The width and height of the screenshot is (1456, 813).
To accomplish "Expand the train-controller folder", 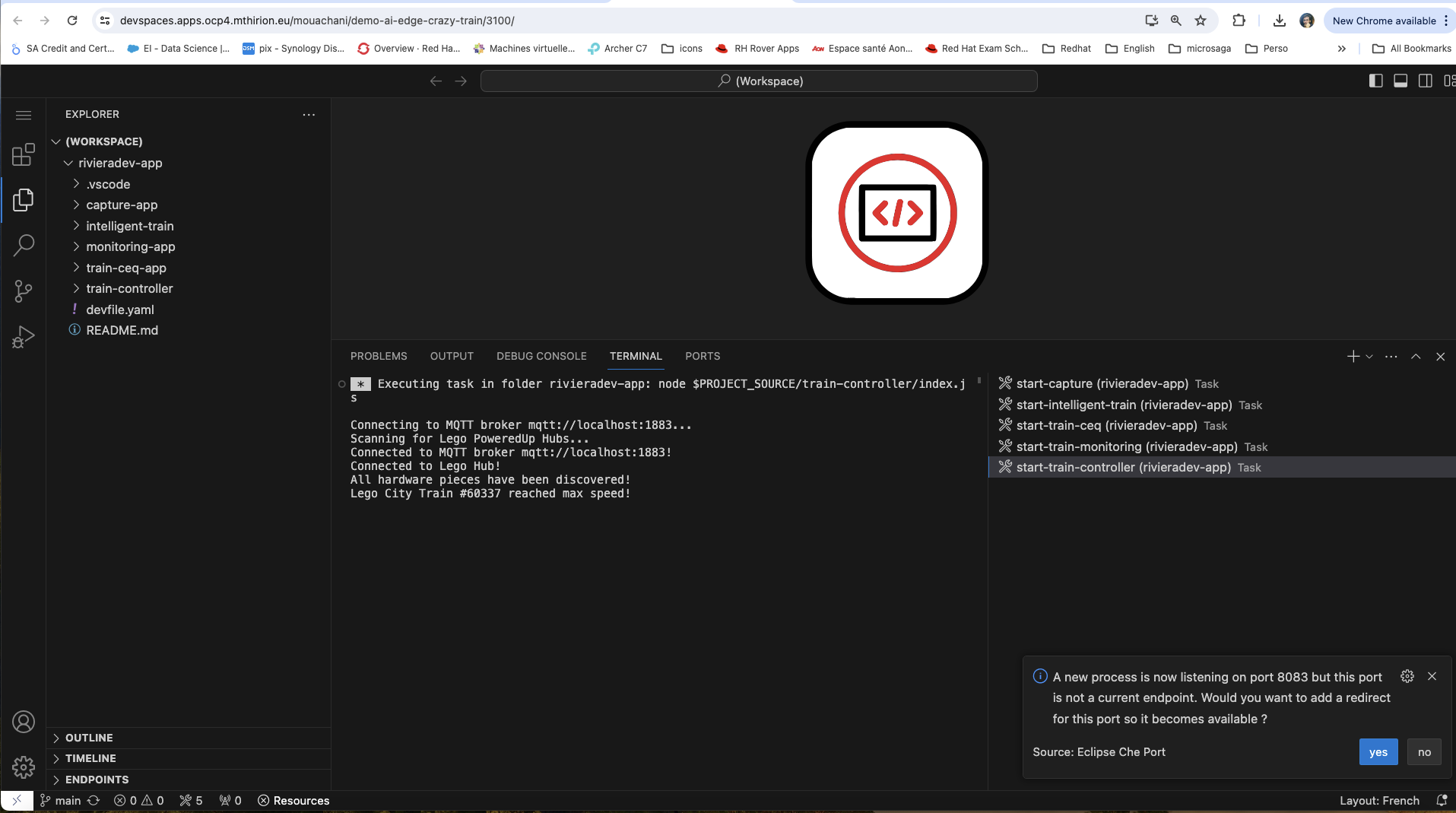I will pyautogui.click(x=129, y=288).
